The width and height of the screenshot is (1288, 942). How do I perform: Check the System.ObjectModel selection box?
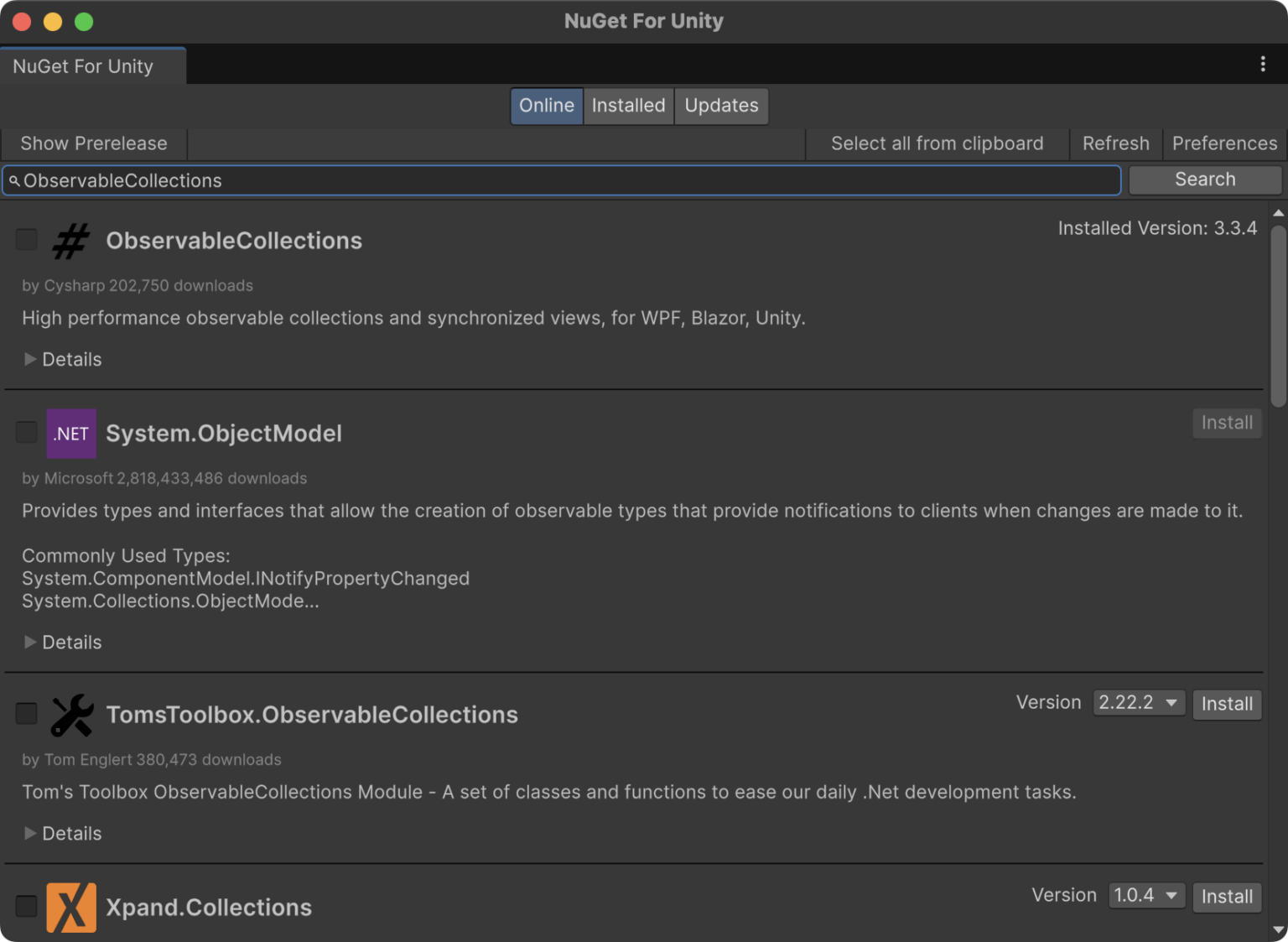coord(26,432)
